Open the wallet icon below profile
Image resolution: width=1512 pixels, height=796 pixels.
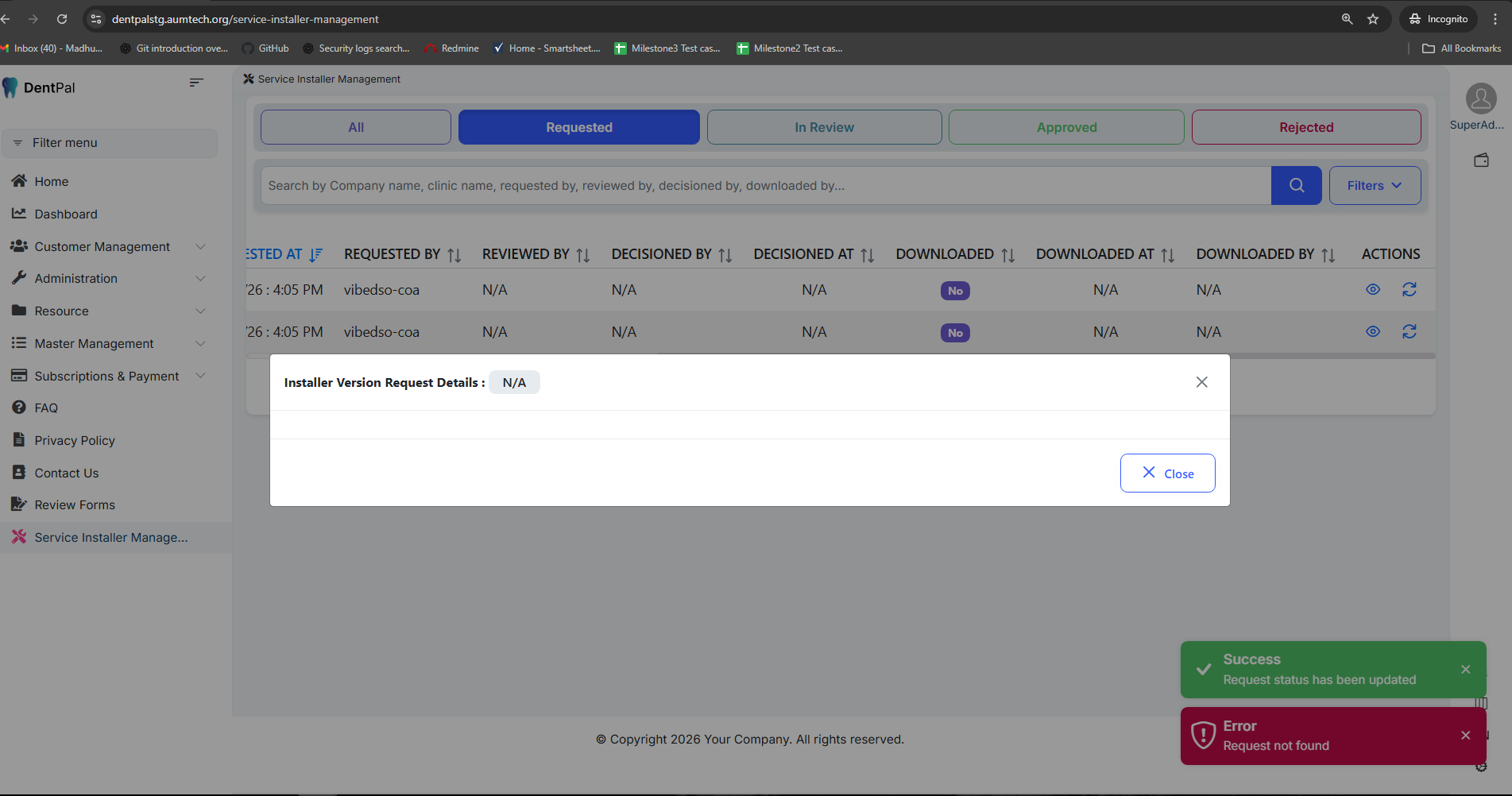click(x=1481, y=160)
